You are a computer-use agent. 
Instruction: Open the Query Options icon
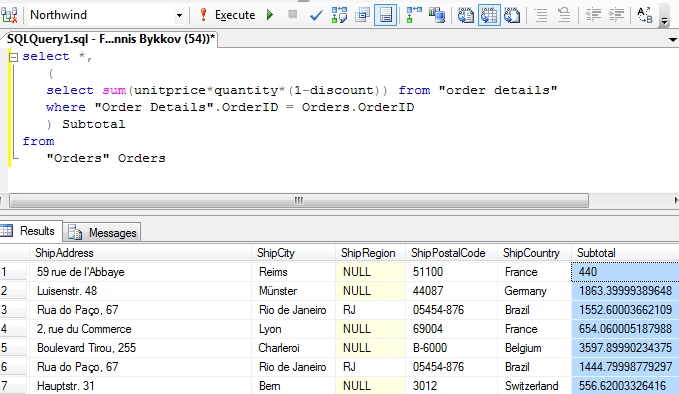tap(362, 15)
